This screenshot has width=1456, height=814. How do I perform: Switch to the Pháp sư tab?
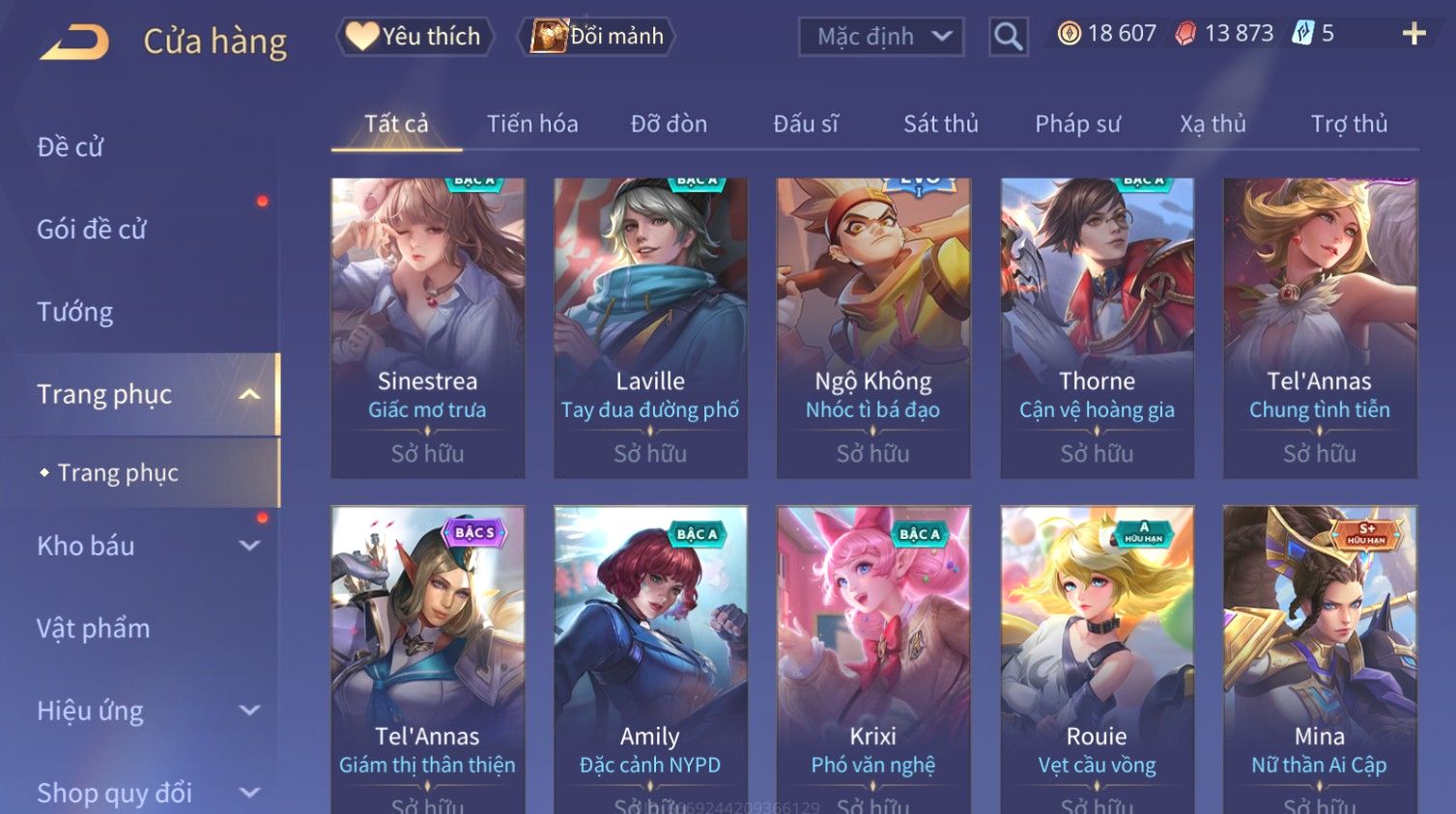pos(1077,124)
